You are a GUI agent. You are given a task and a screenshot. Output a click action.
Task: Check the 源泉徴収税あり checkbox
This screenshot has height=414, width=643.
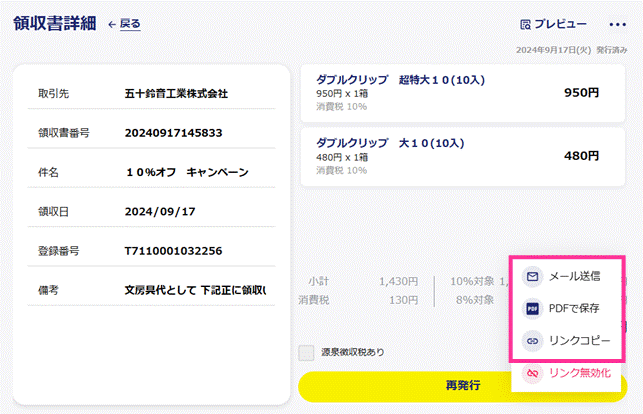pyautogui.click(x=306, y=353)
